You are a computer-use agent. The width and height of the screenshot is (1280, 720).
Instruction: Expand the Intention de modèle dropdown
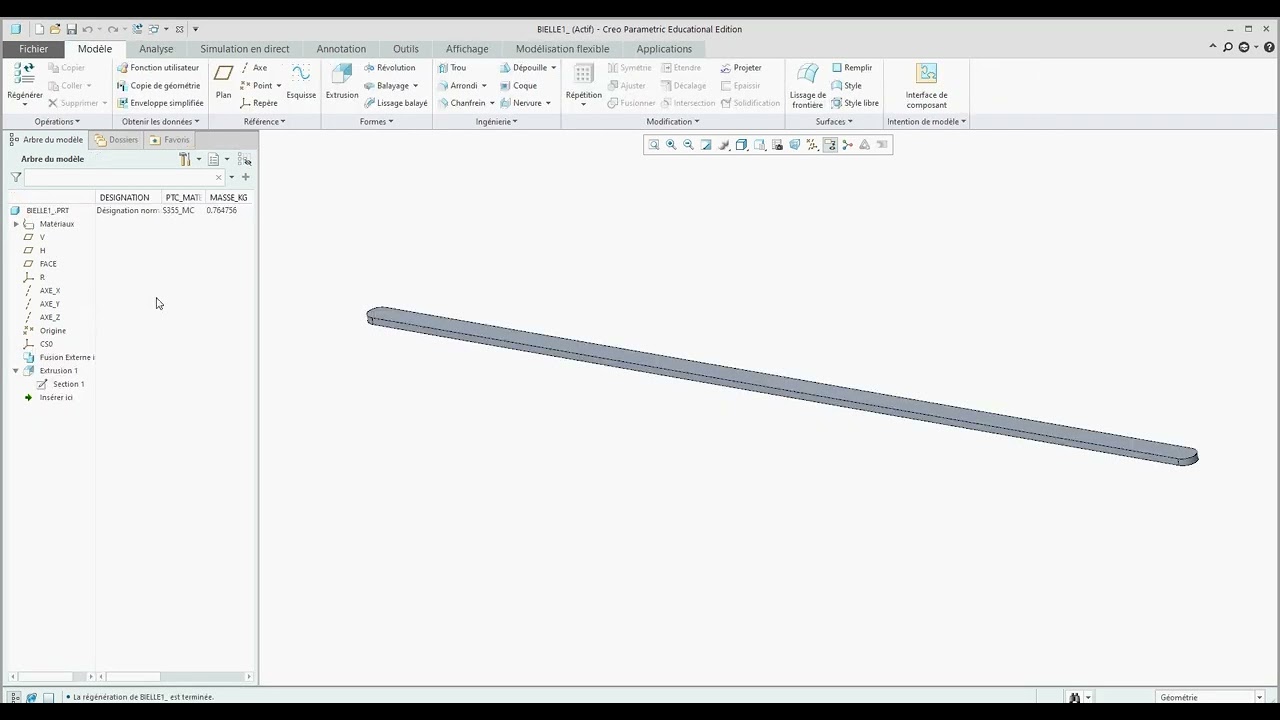tap(926, 122)
